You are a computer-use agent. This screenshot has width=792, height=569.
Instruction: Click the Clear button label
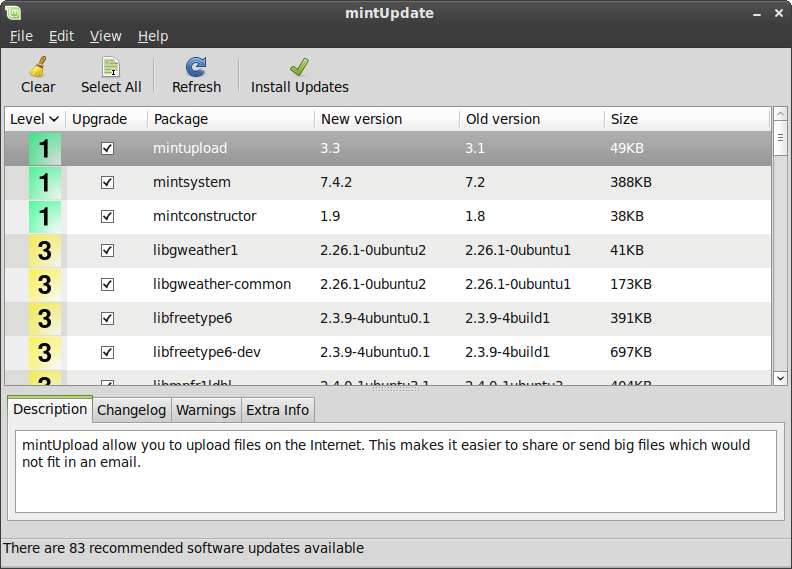point(38,87)
